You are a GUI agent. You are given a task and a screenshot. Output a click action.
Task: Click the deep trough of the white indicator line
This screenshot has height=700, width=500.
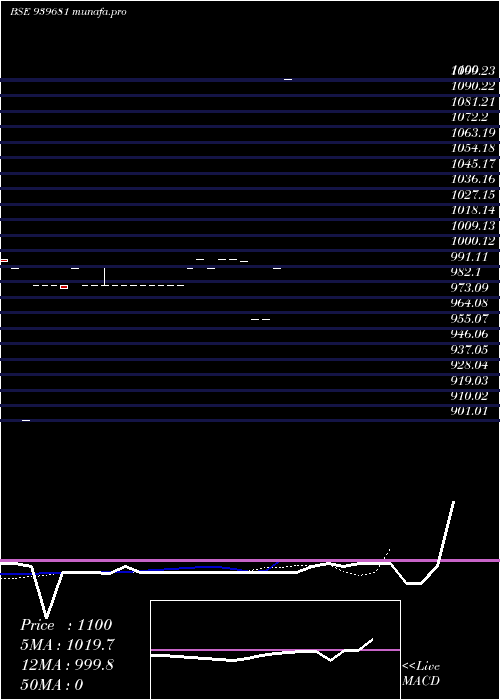[x=46, y=617]
